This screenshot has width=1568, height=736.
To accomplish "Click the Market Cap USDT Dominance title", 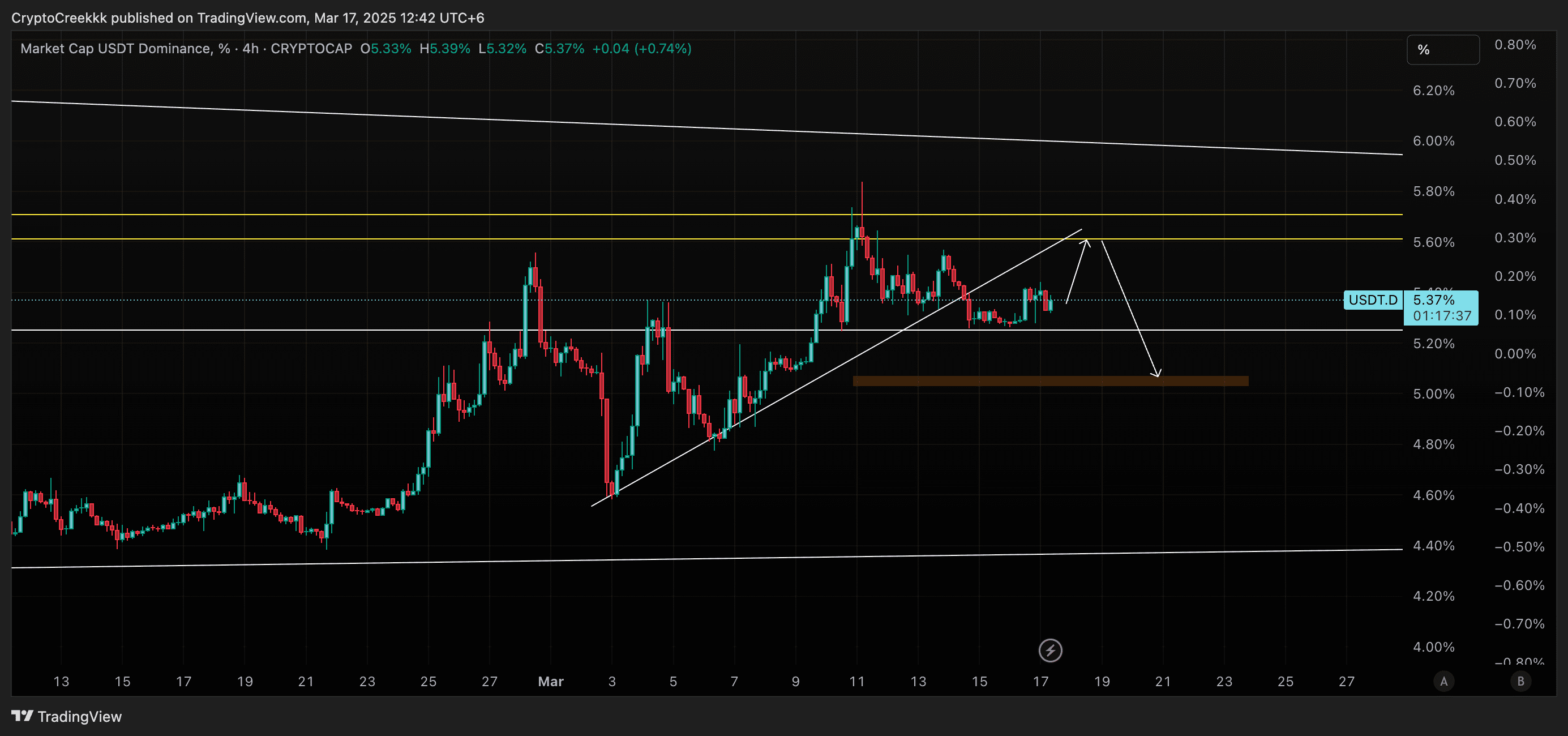I will 126,49.
